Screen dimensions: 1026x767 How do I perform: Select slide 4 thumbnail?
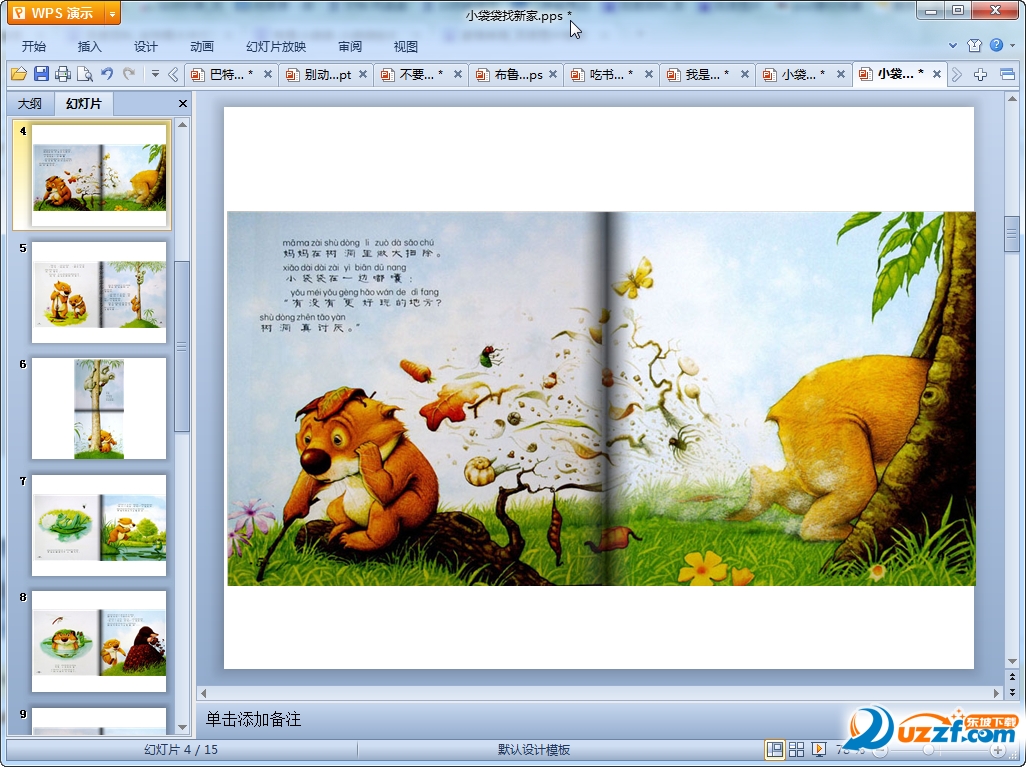tap(99, 175)
